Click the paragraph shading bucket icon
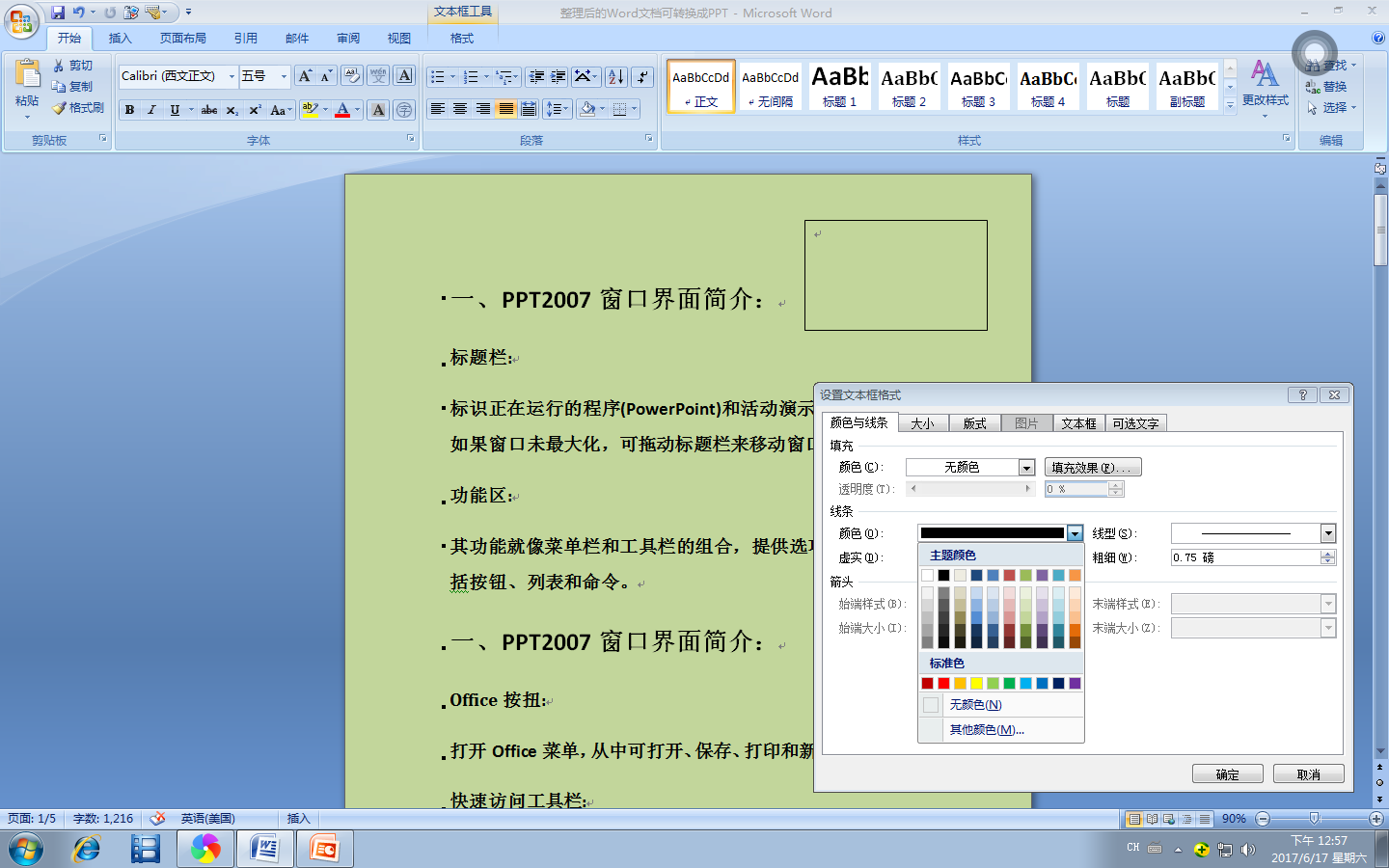Screen dimensions: 1389x868 [587, 109]
